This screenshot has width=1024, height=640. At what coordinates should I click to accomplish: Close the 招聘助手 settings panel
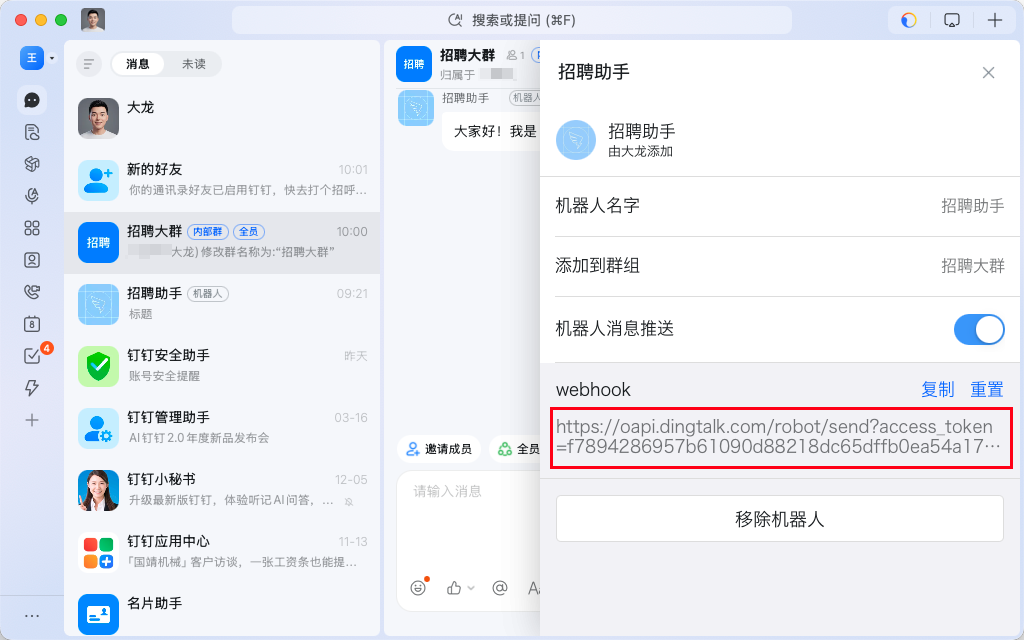pyautogui.click(x=989, y=72)
